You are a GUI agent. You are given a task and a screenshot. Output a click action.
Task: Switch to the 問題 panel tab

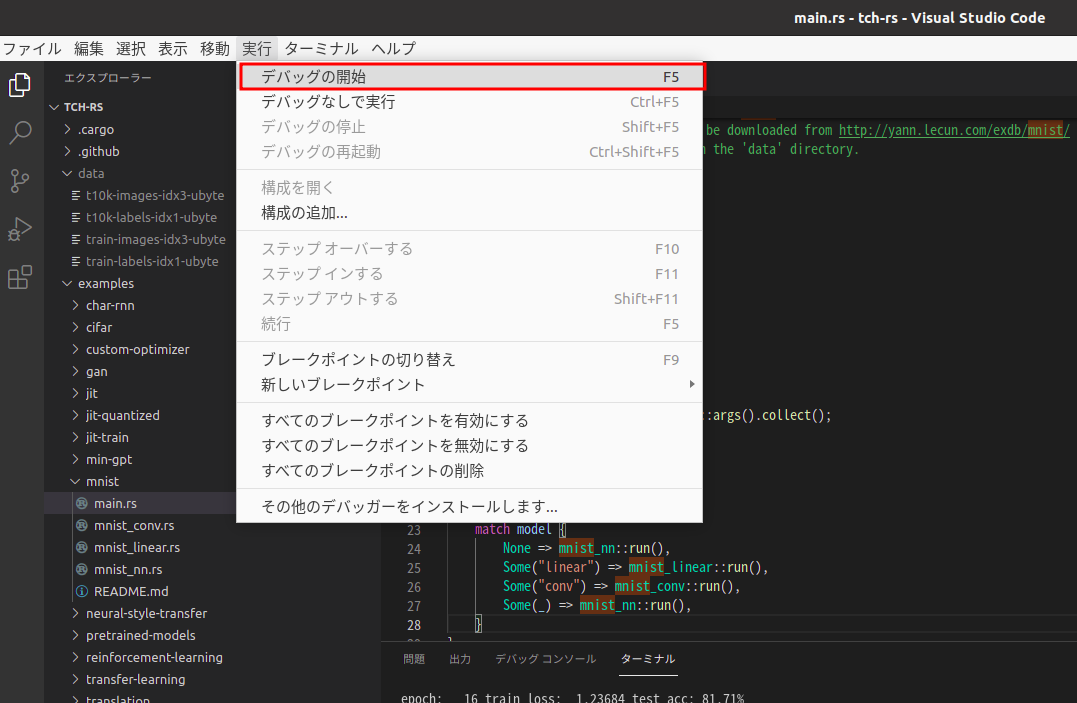pyautogui.click(x=414, y=659)
